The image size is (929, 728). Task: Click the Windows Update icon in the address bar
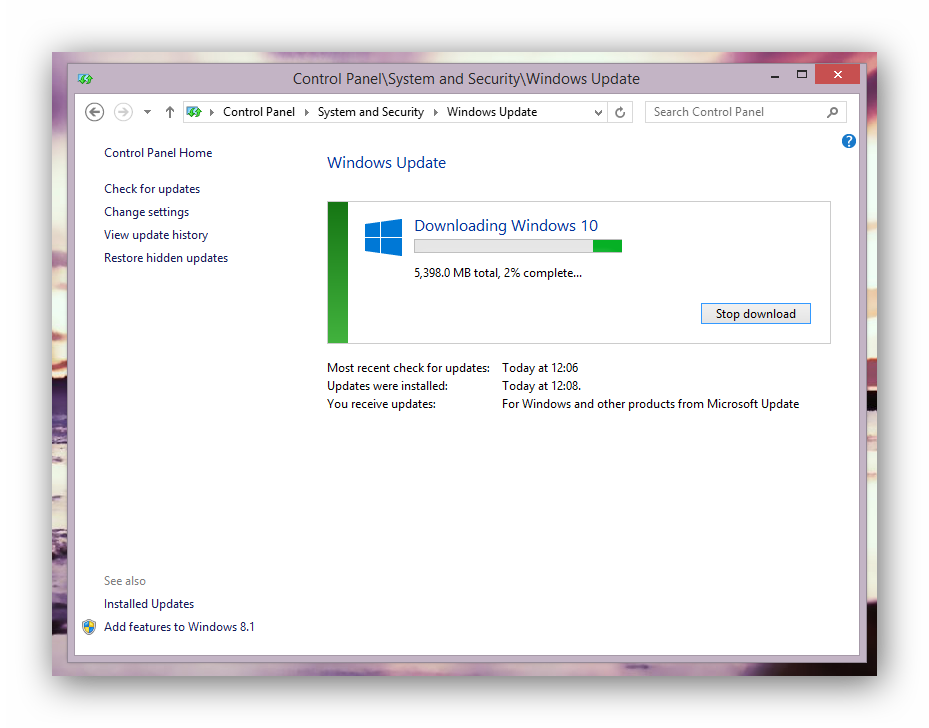click(194, 112)
